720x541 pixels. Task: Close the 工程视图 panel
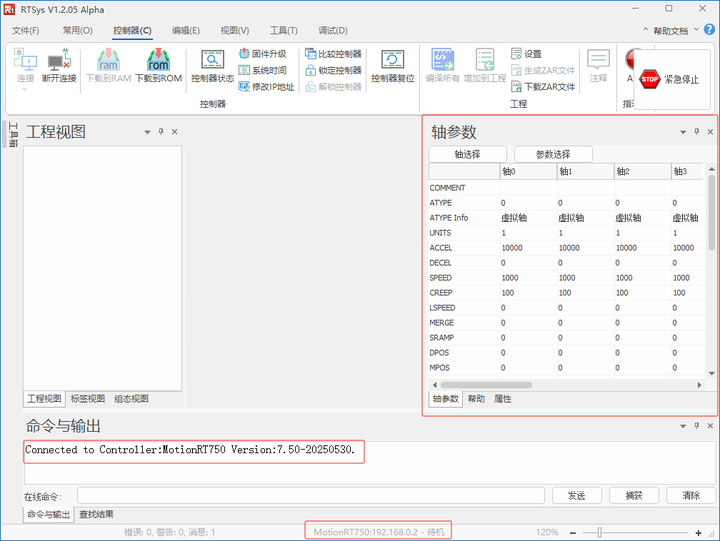[175, 132]
